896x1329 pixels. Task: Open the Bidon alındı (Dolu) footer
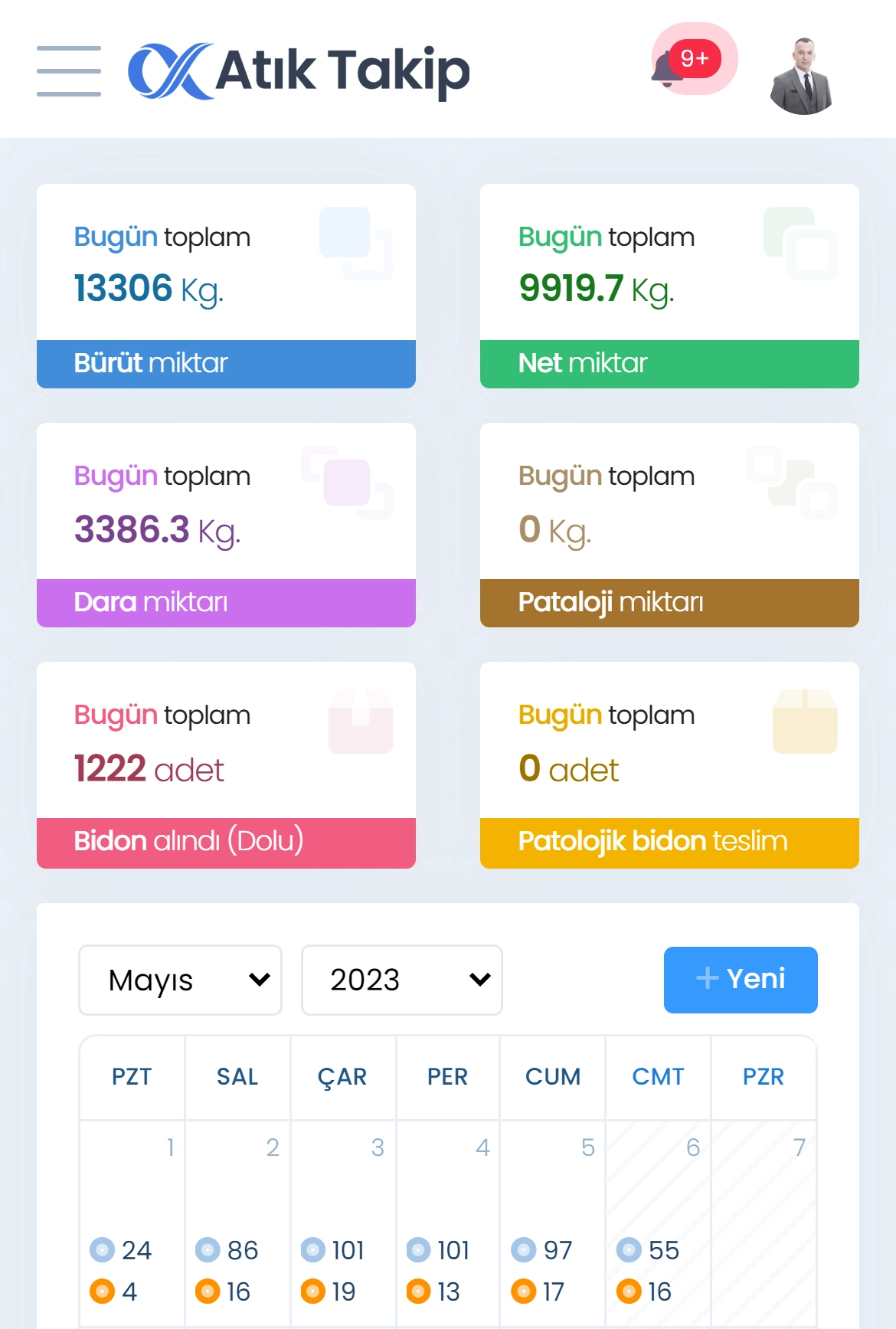(x=226, y=843)
